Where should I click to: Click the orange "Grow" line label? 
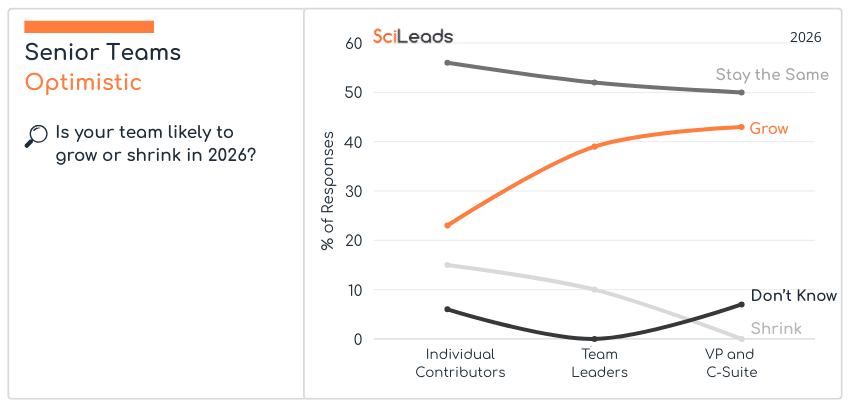769,129
